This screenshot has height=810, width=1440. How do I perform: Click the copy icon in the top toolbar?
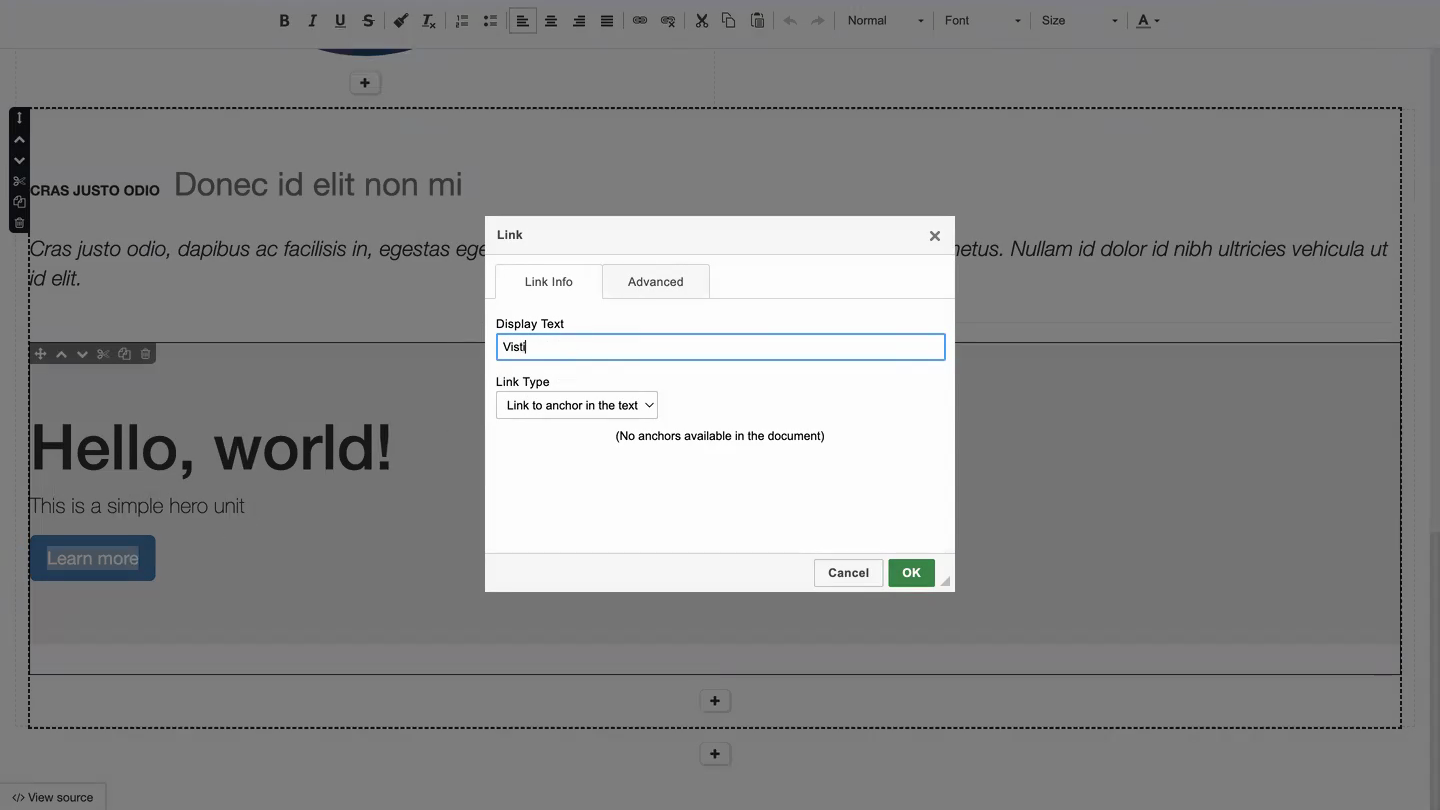(729, 21)
